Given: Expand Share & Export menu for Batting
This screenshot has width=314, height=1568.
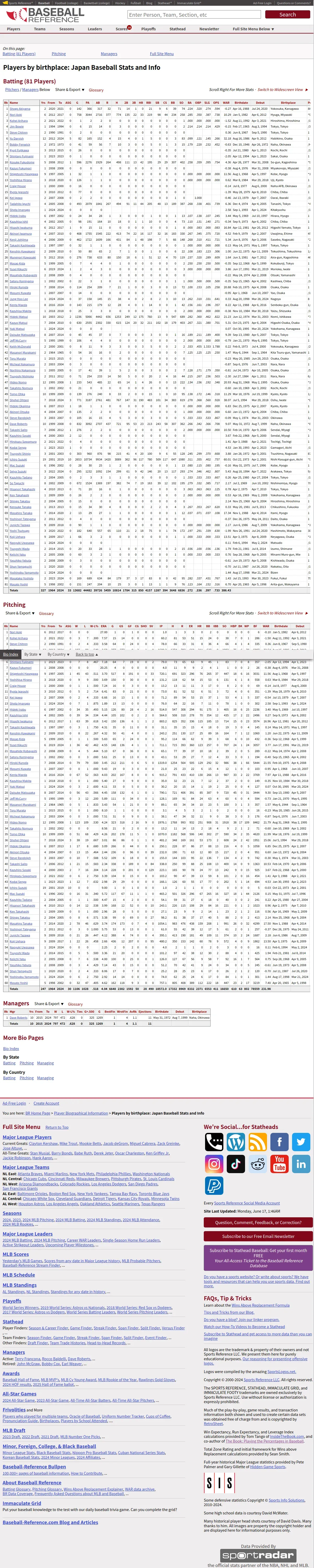Looking at the screenshot, I should (70, 89).
